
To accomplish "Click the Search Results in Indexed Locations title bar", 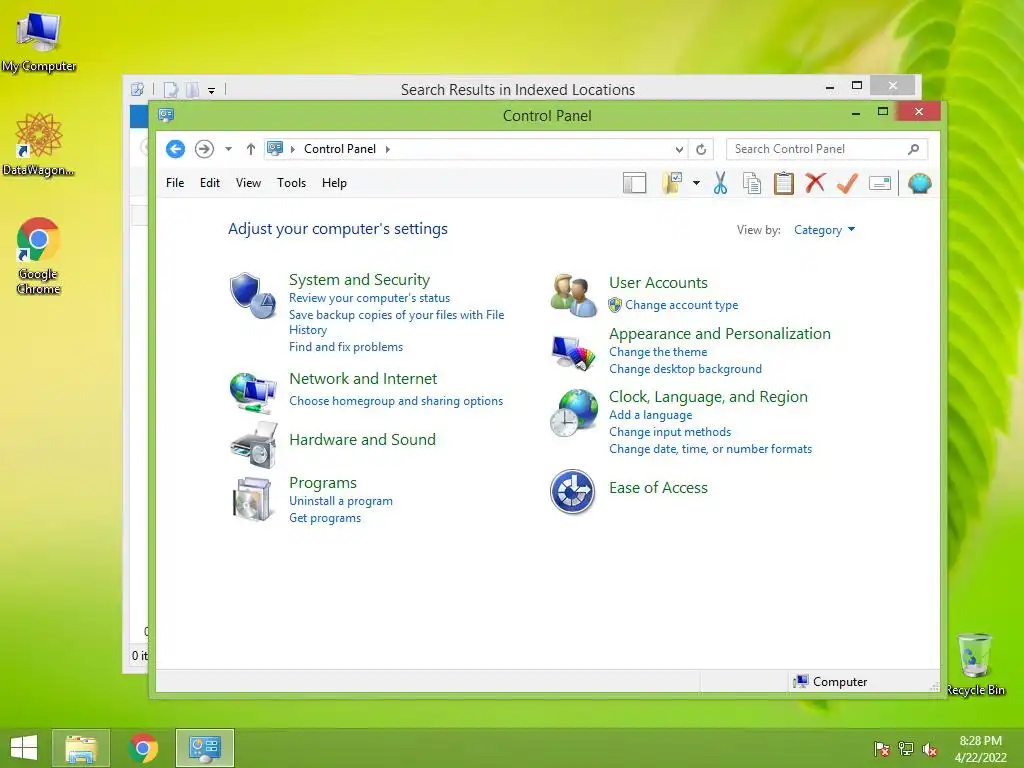I will [x=518, y=89].
